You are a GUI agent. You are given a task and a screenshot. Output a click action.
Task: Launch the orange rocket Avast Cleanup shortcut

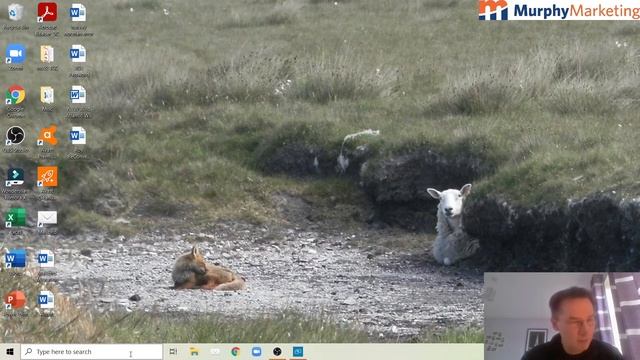[x=47, y=177]
